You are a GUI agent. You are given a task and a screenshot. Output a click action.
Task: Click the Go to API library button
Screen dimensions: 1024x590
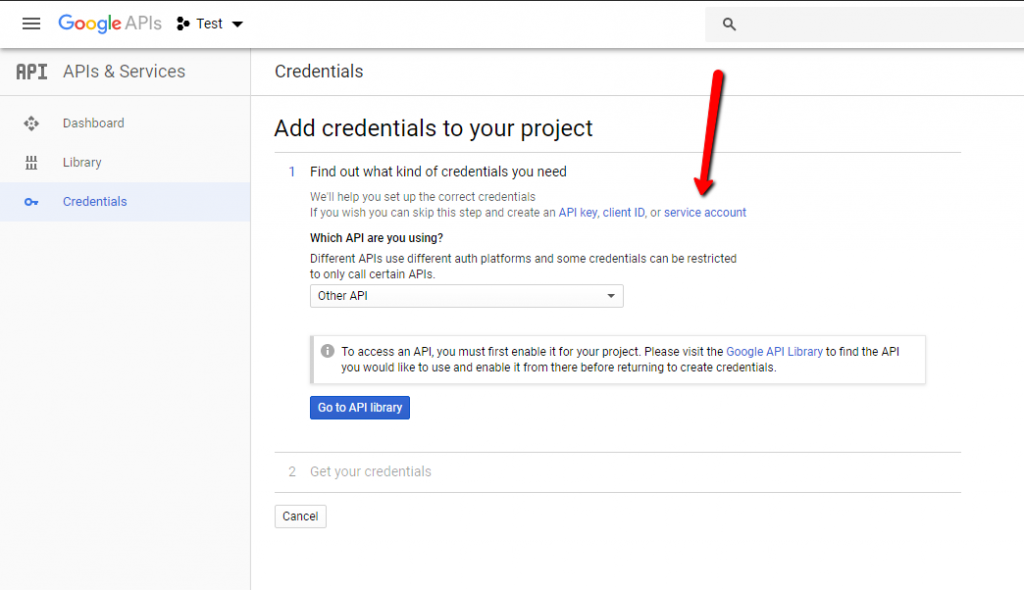359,407
